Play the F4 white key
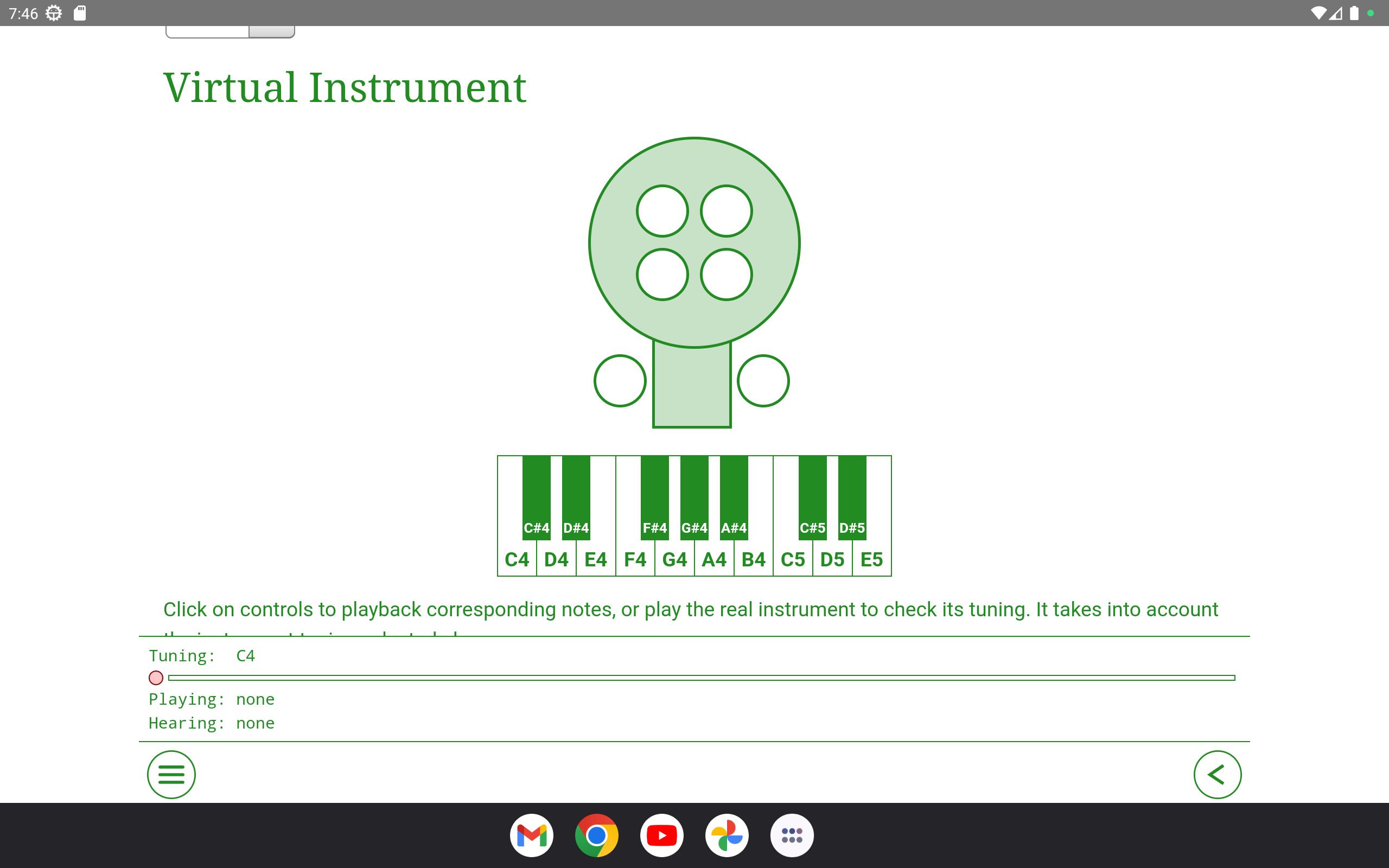 (x=635, y=559)
